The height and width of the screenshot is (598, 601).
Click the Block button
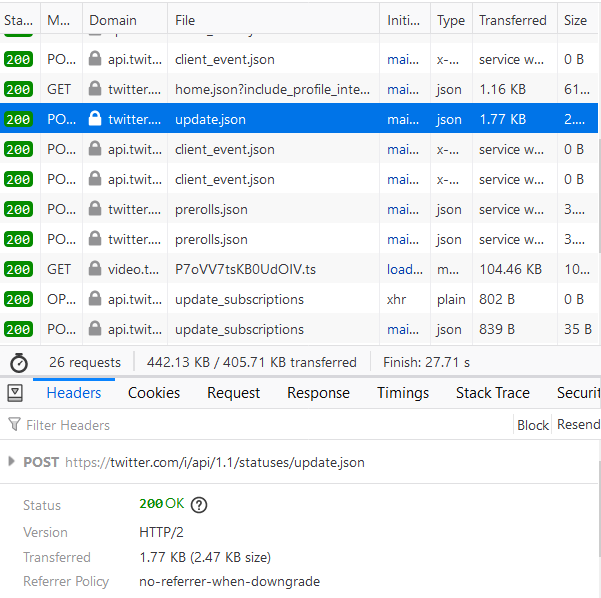(532, 425)
